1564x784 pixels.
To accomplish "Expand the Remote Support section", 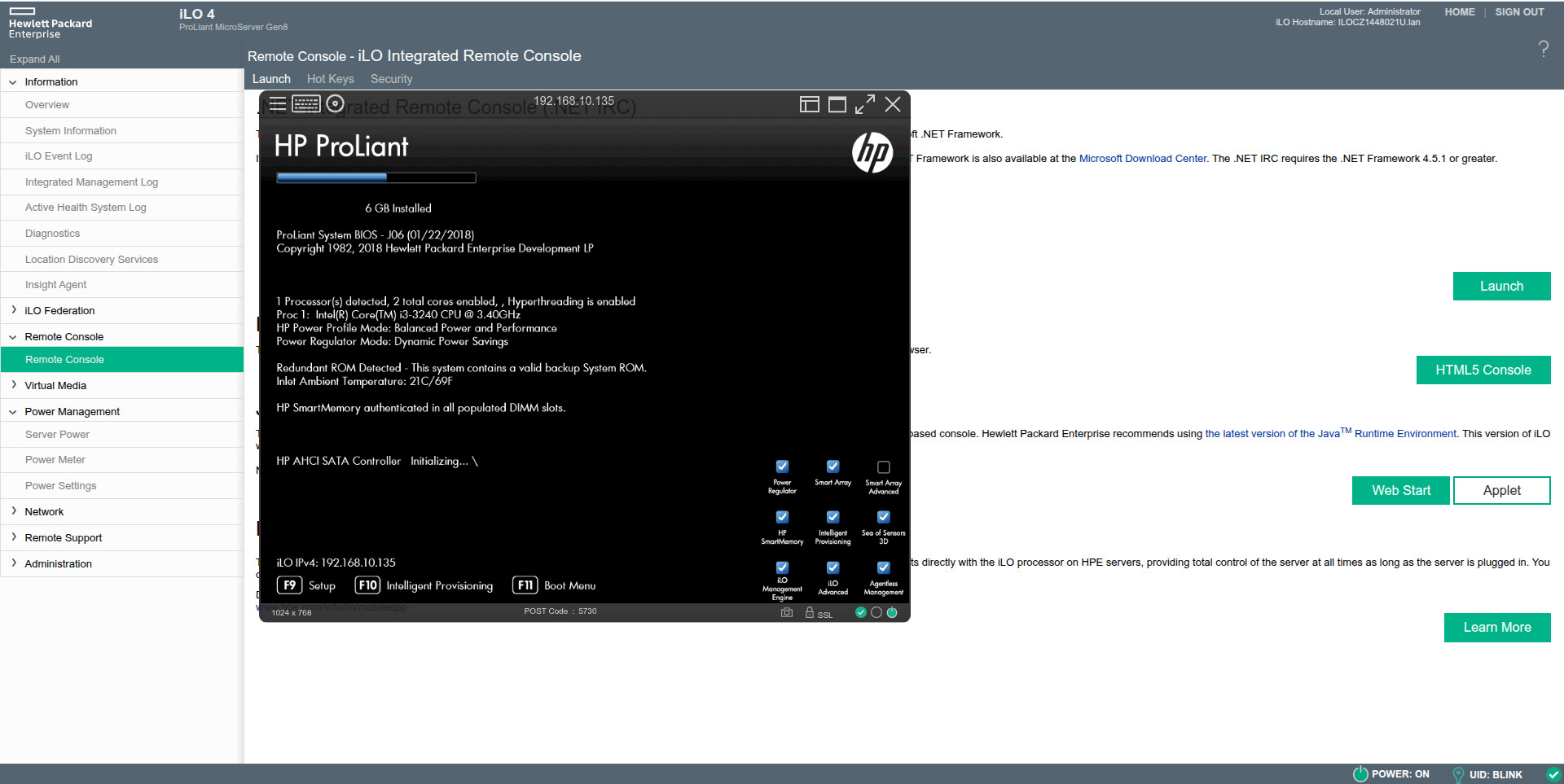I will click(13, 537).
